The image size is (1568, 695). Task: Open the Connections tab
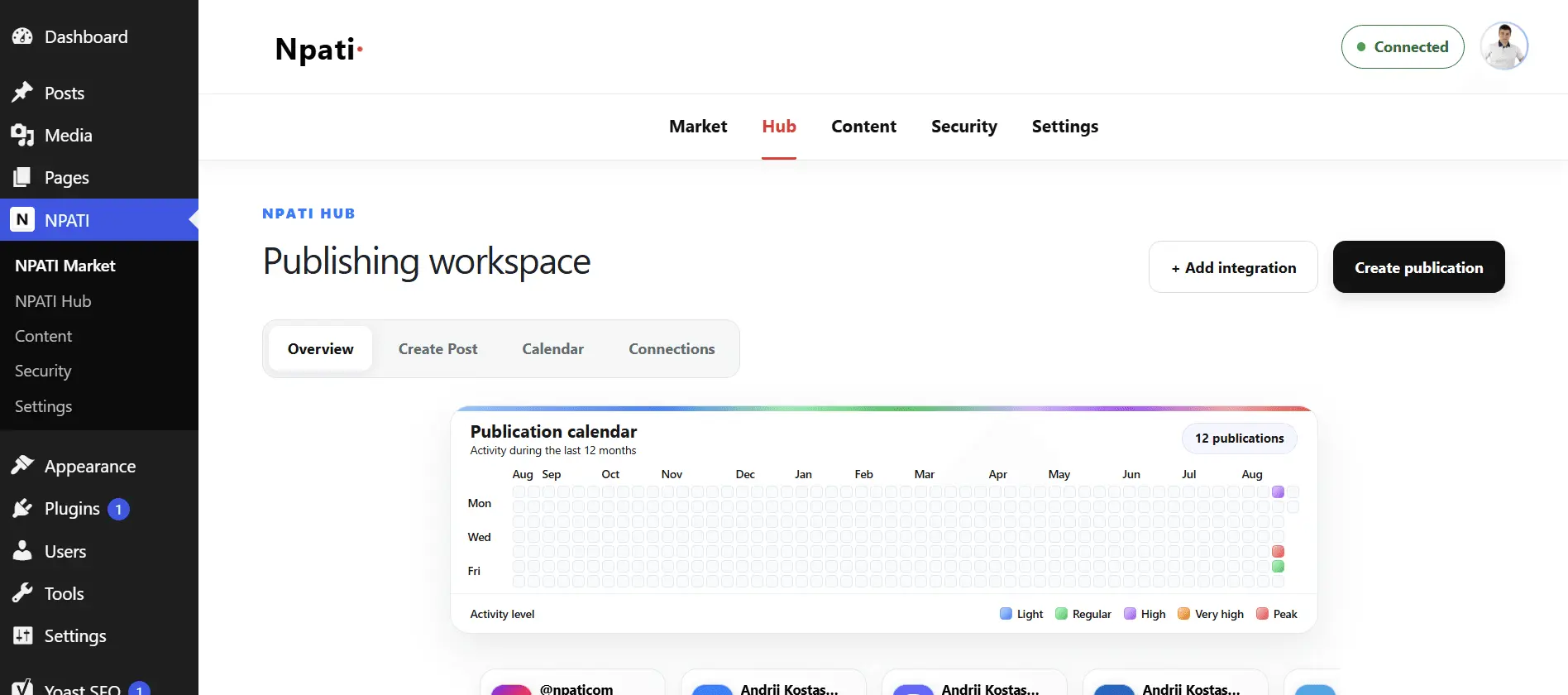(x=672, y=349)
